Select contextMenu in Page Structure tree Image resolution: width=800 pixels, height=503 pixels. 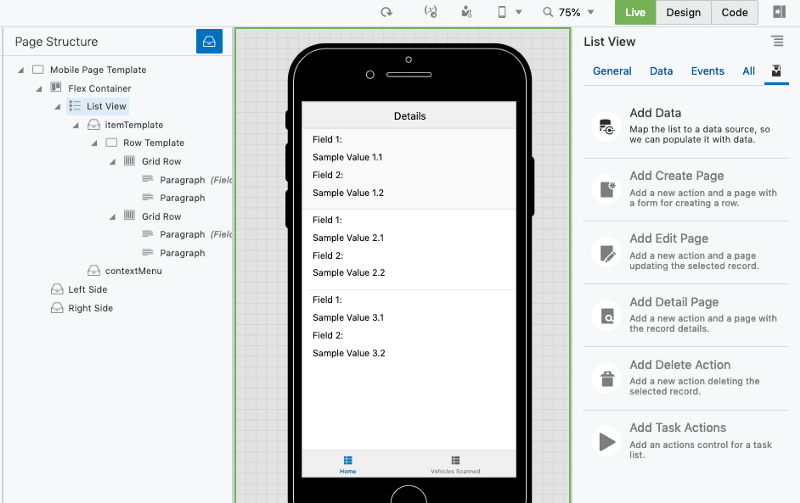coord(133,271)
